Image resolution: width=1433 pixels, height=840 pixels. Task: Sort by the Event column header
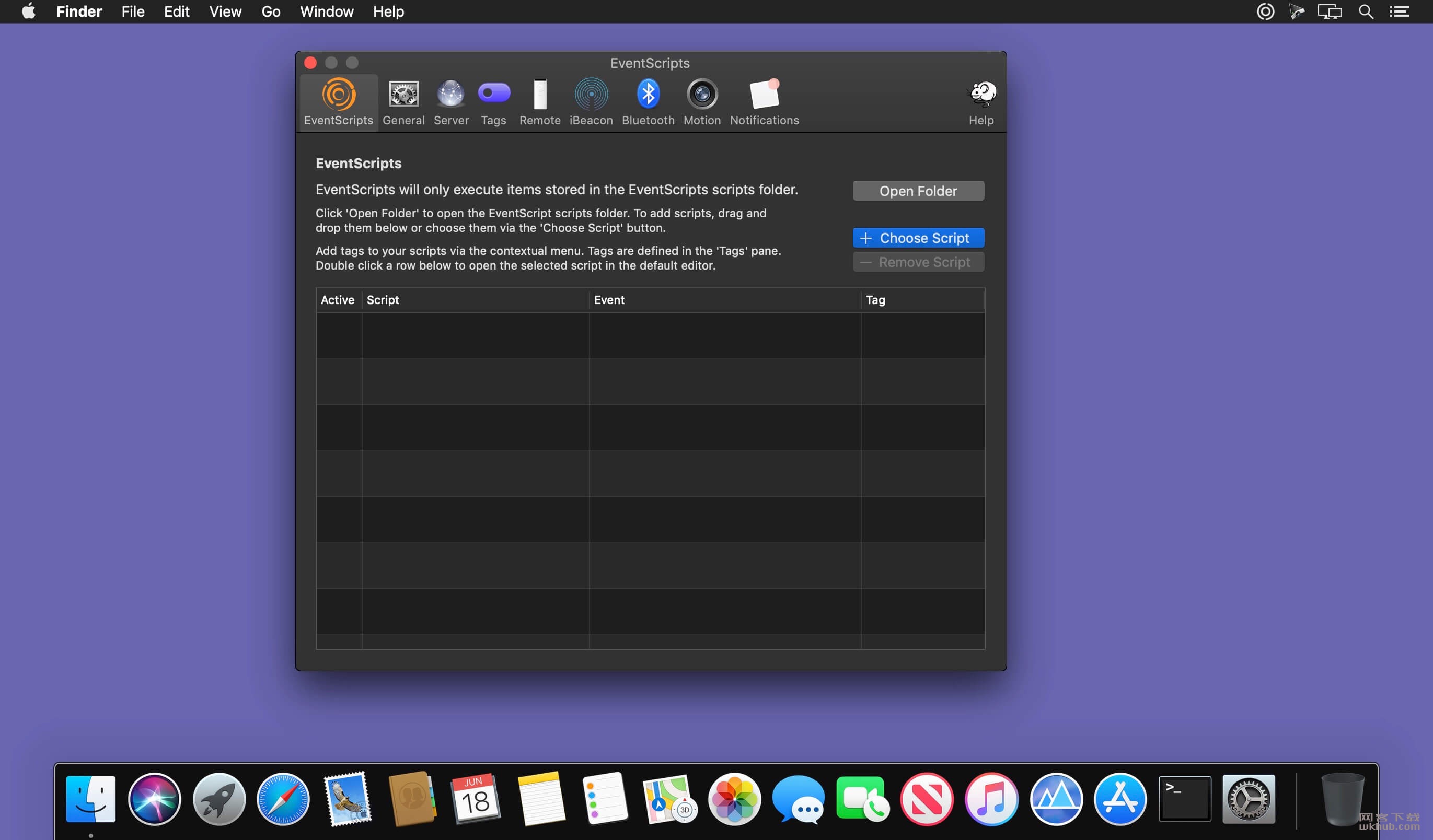pyautogui.click(x=725, y=300)
